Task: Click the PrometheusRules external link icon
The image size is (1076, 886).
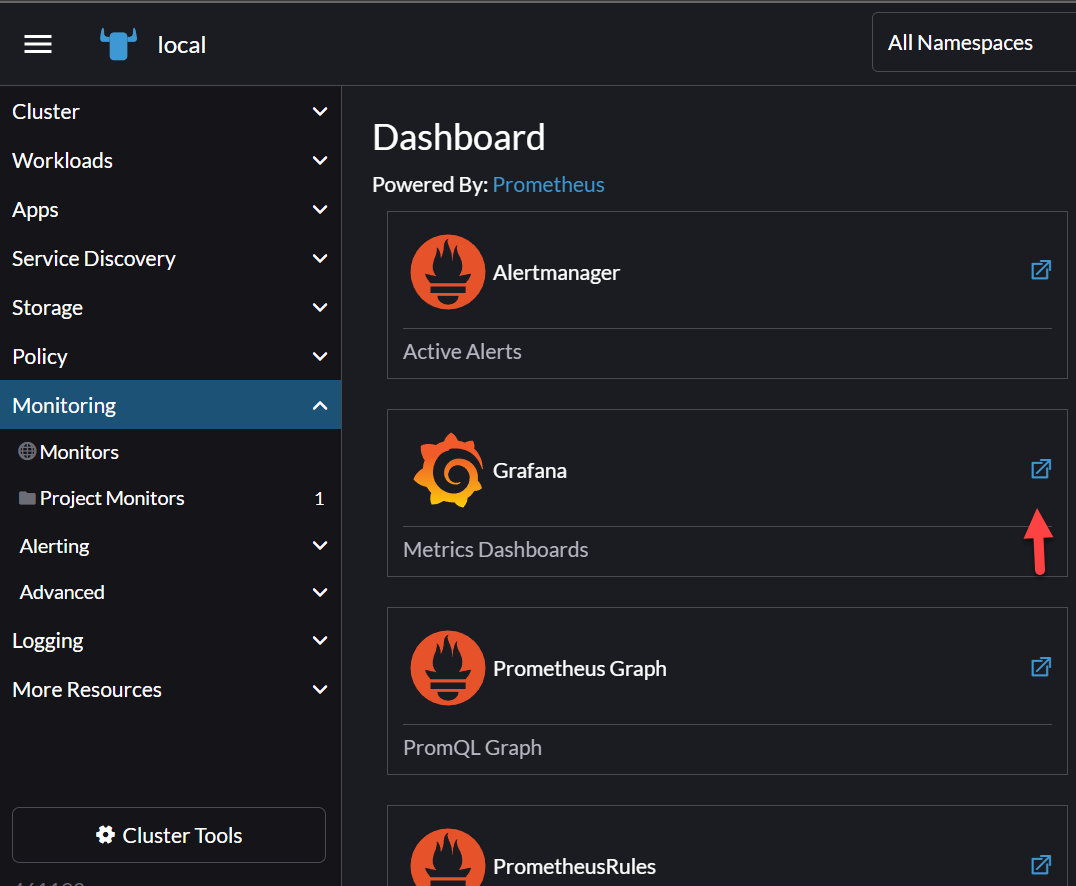Action: pos(1041,865)
